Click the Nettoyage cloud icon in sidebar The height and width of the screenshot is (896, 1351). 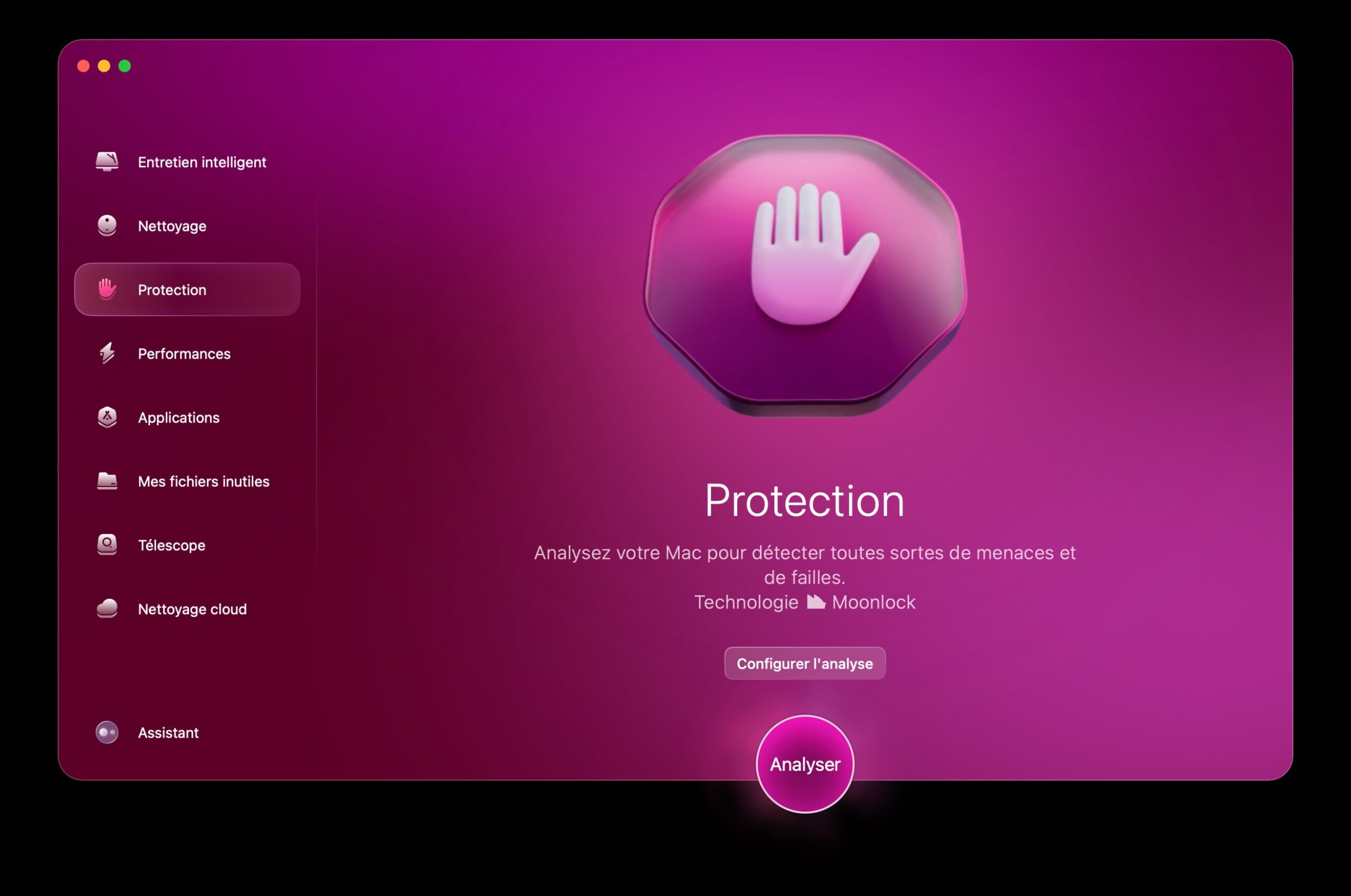pos(107,608)
